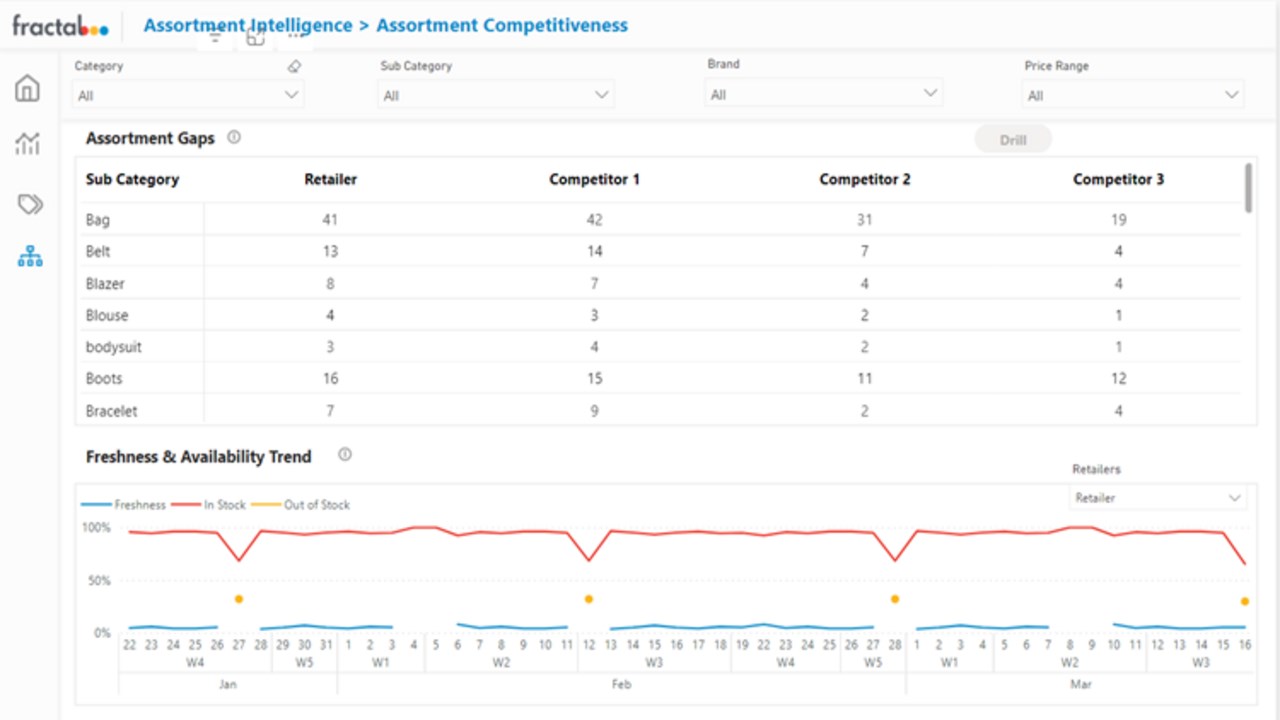This screenshot has height=720, width=1280.
Task: Select the Blouse row label
Action: (x=107, y=316)
